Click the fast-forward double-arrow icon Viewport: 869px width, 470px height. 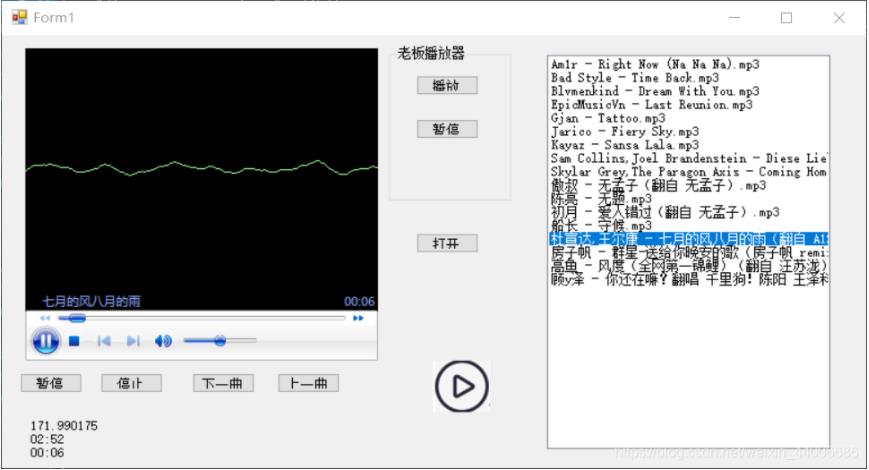(x=358, y=318)
